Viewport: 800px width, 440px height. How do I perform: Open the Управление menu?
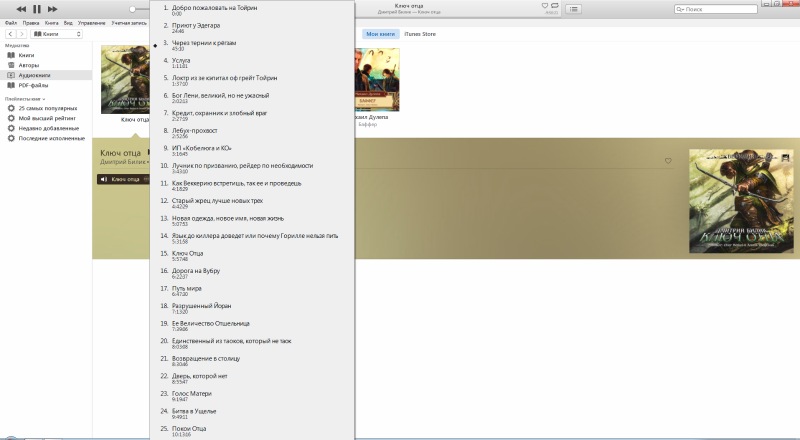click(x=92, y=21)
